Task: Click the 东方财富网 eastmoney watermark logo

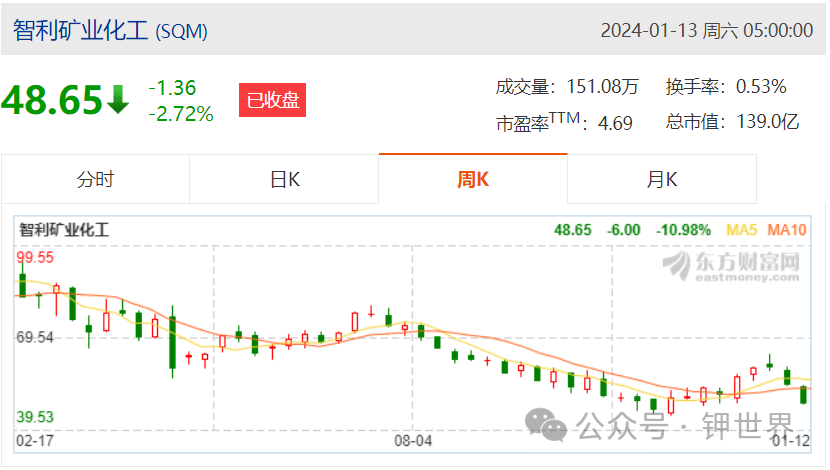Action: coord(732,266)
